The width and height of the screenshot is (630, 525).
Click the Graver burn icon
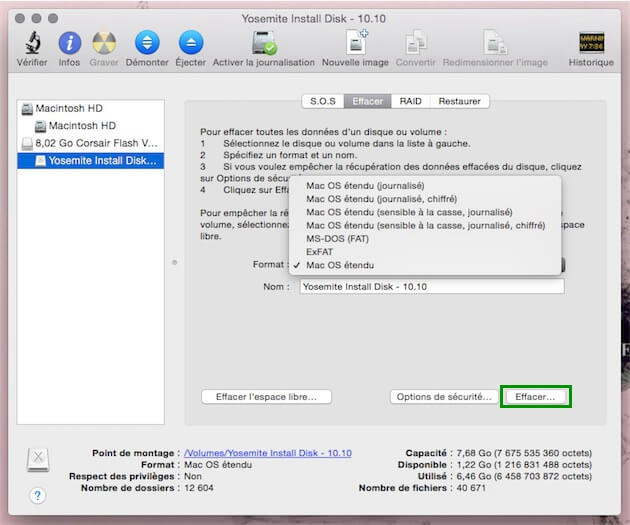click(x=104, y=43)
